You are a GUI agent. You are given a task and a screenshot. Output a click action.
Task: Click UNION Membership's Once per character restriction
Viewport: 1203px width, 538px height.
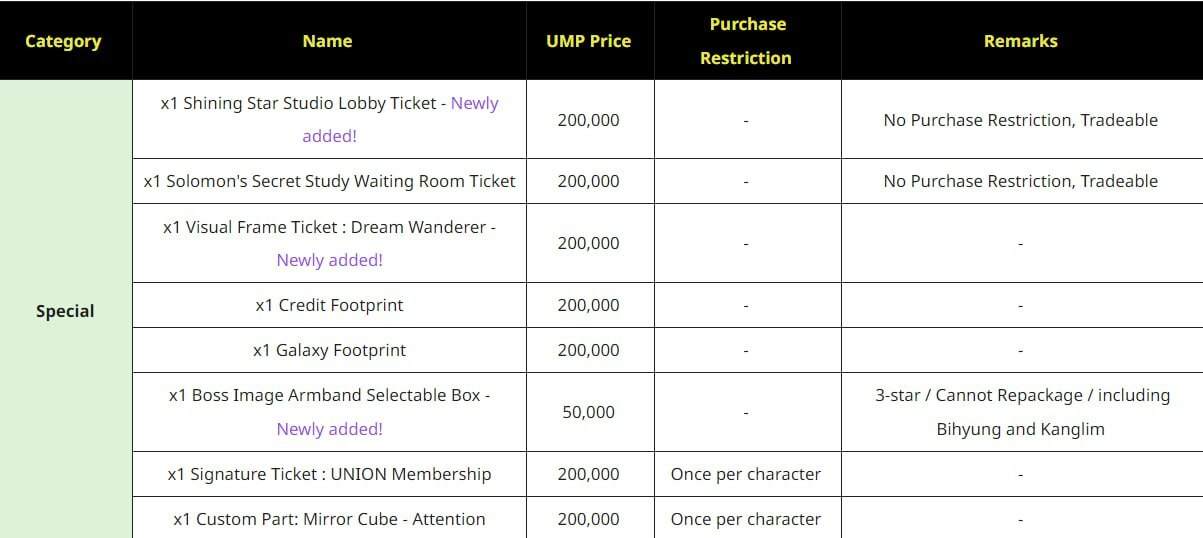pos(746,474)
